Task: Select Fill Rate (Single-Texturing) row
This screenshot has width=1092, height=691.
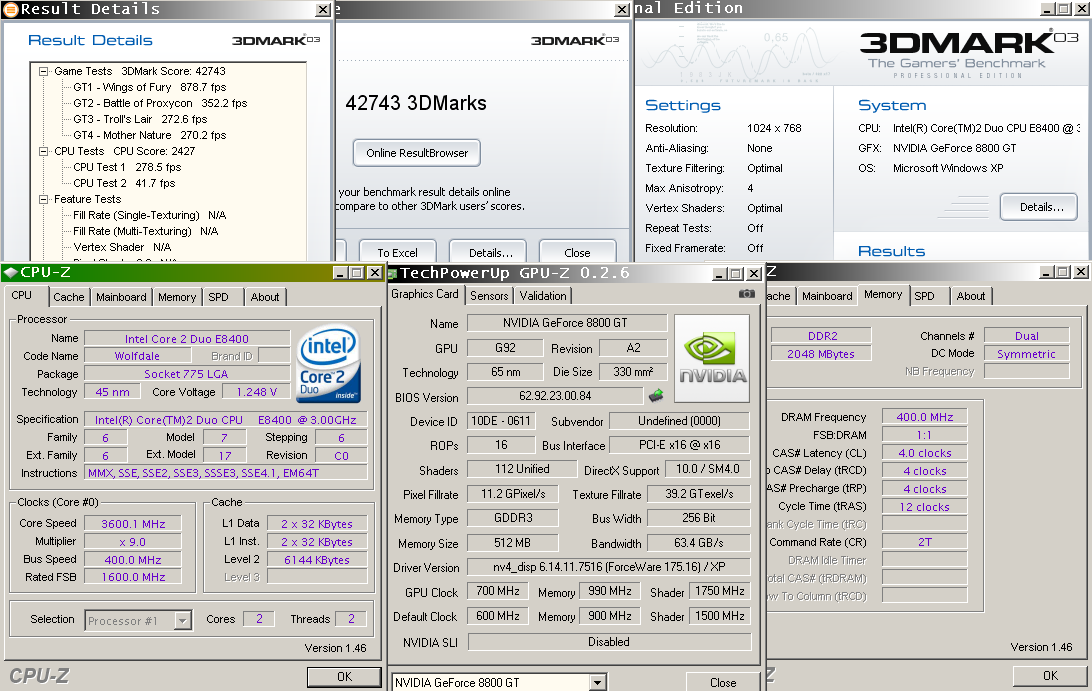Action: point(150,215)
